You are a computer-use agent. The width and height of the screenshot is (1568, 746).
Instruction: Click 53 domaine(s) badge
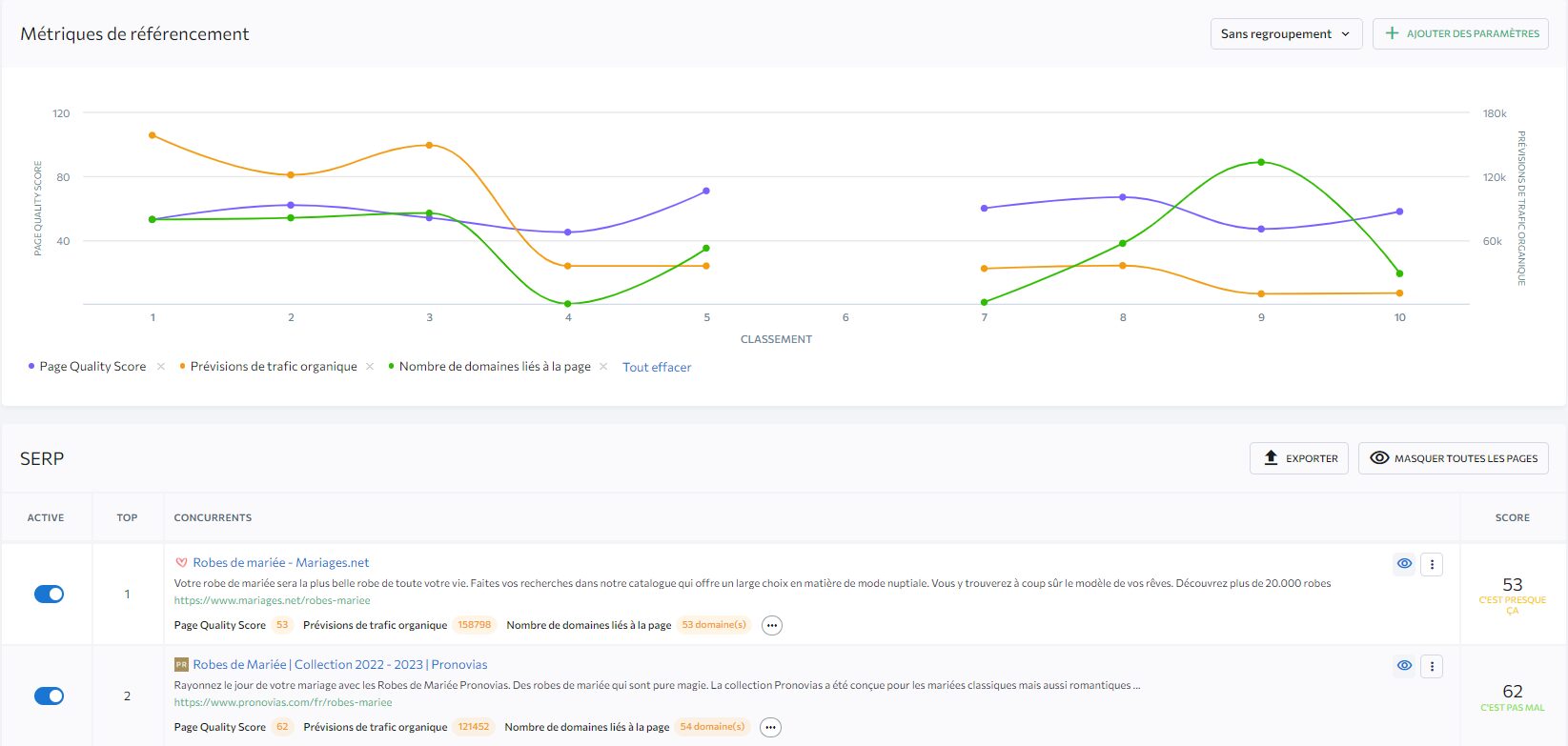point(714,625)
